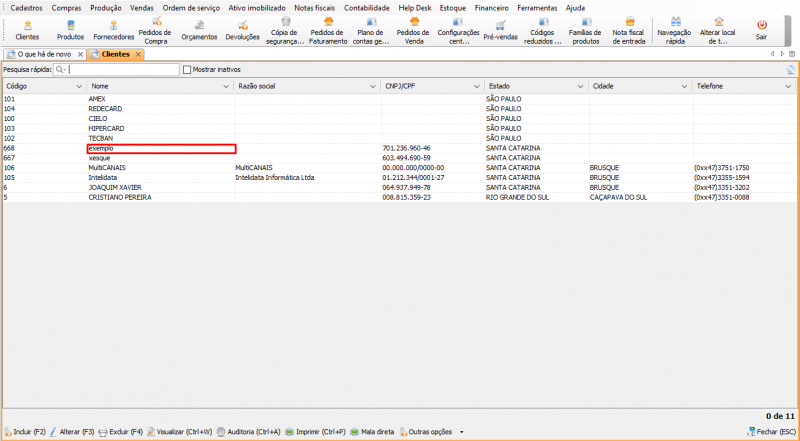Click the Mala direta button

[372, 432]
